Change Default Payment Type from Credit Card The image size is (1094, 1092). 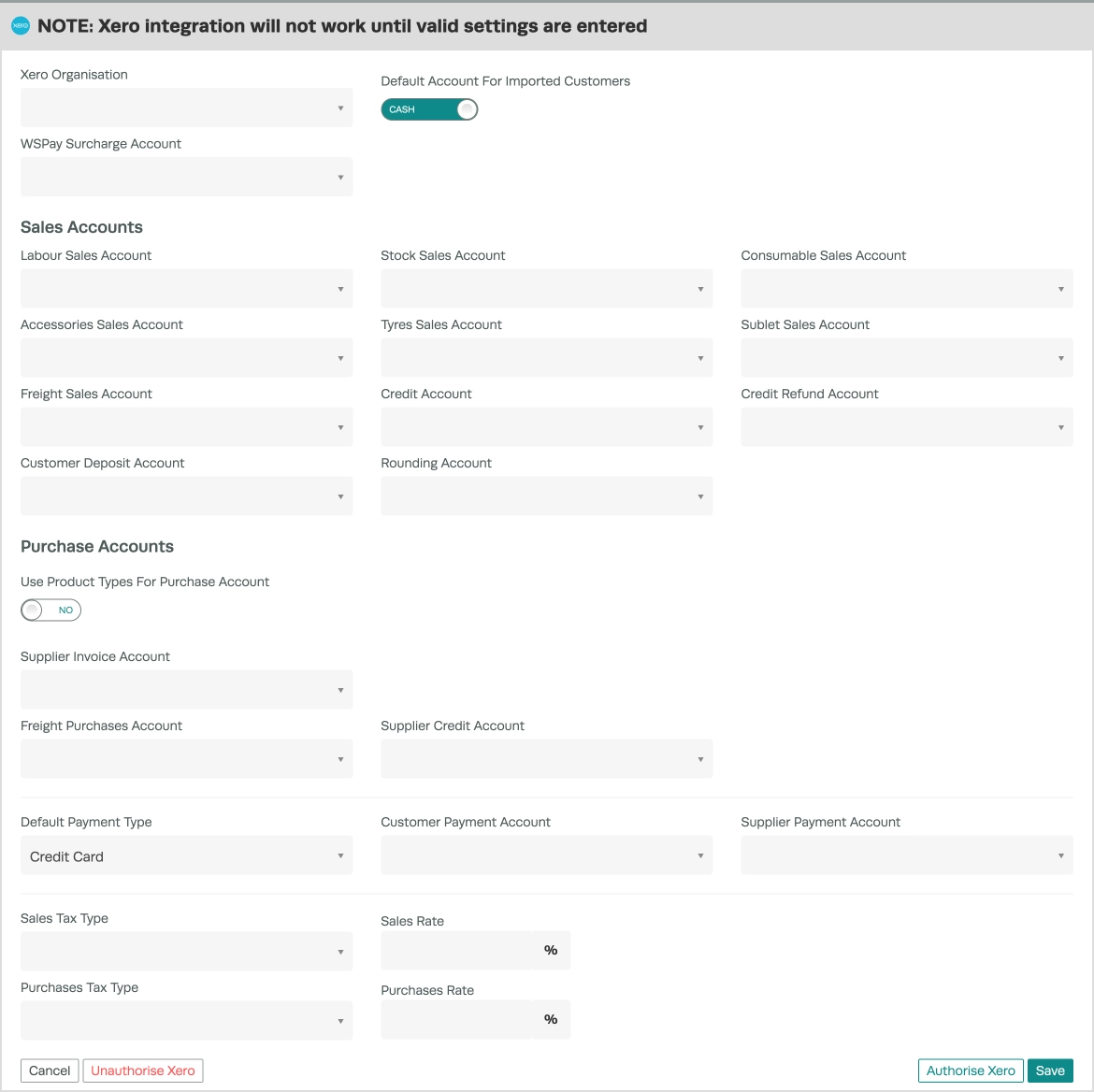tap(186, 855)
